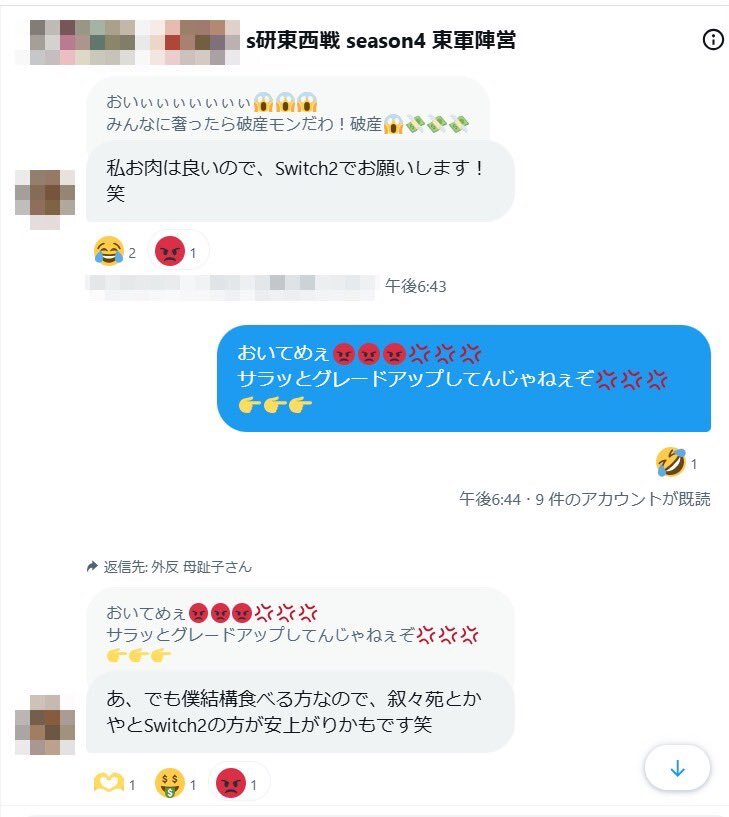The width and height of the screenshot is (729, 817).
Task: Select the message あ、でも僕結構食べる方なので
Action: pos(300,712)
